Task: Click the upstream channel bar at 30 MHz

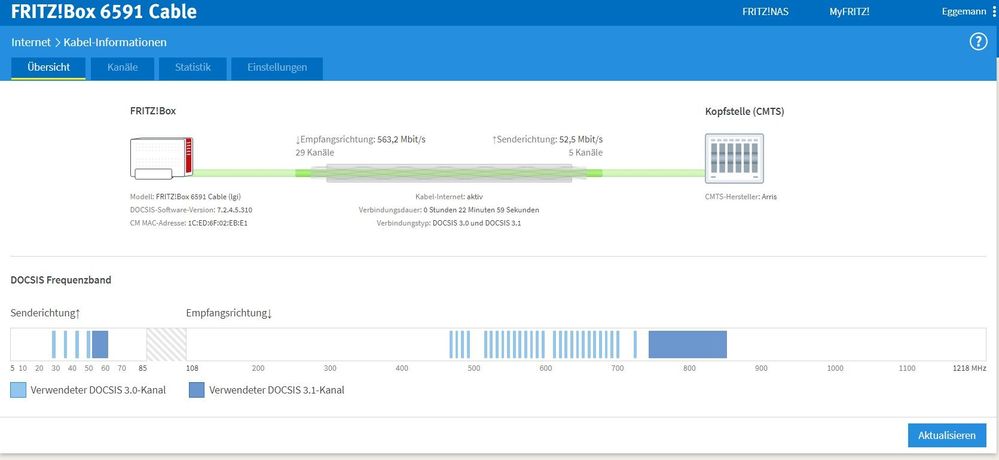Action: [54, 345]
